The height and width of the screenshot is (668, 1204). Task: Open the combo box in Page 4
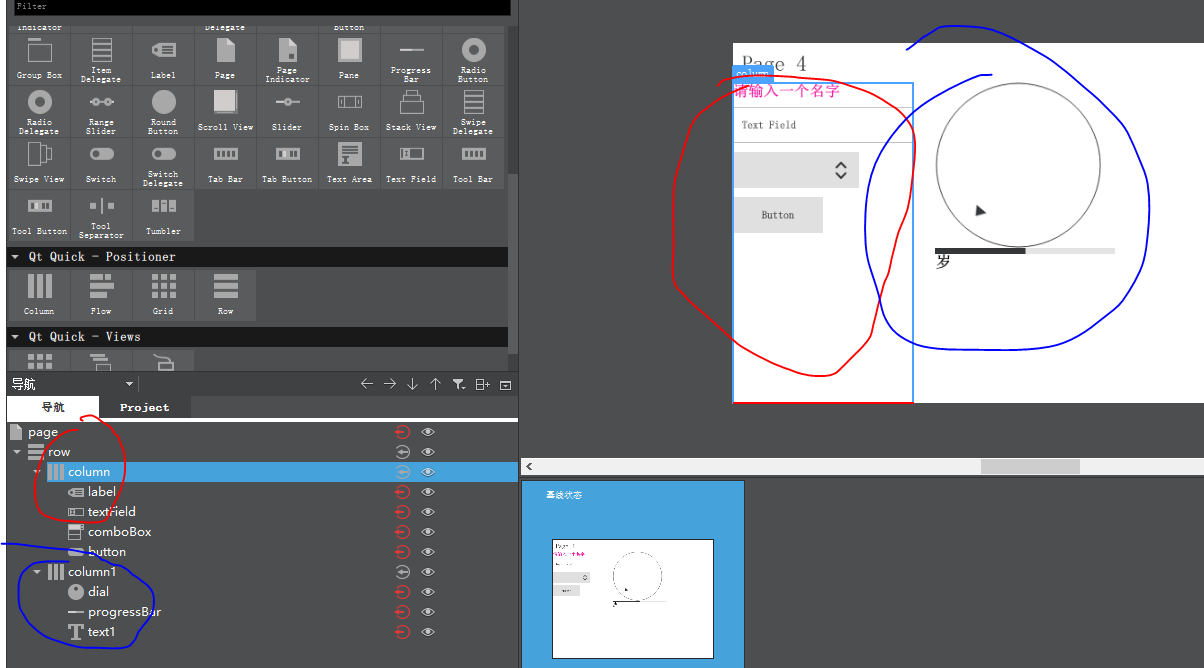pyautogui.click(x=796, y=170)
